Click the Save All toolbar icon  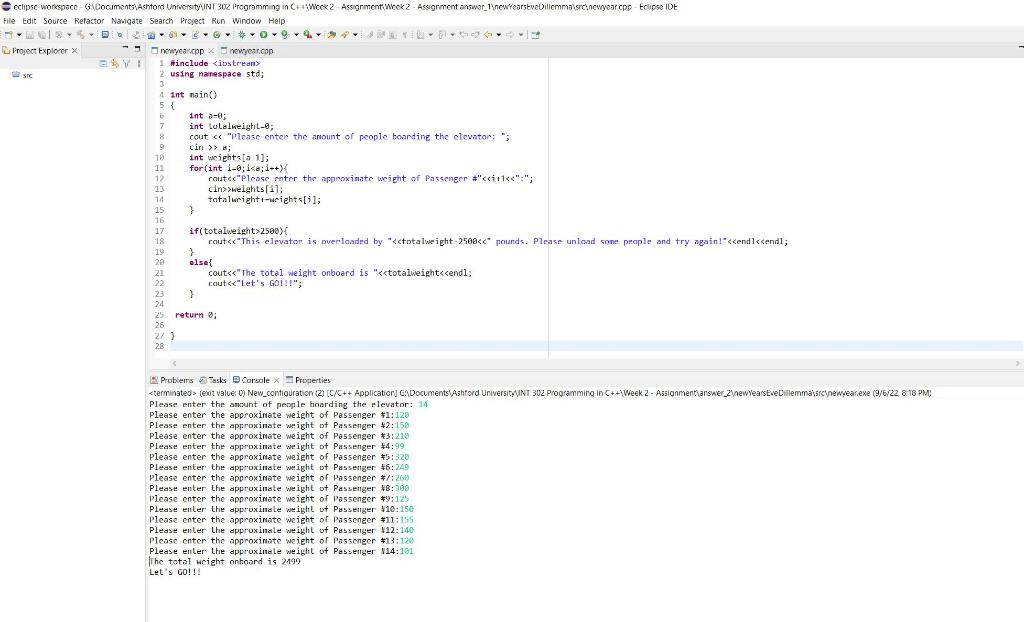41,35
